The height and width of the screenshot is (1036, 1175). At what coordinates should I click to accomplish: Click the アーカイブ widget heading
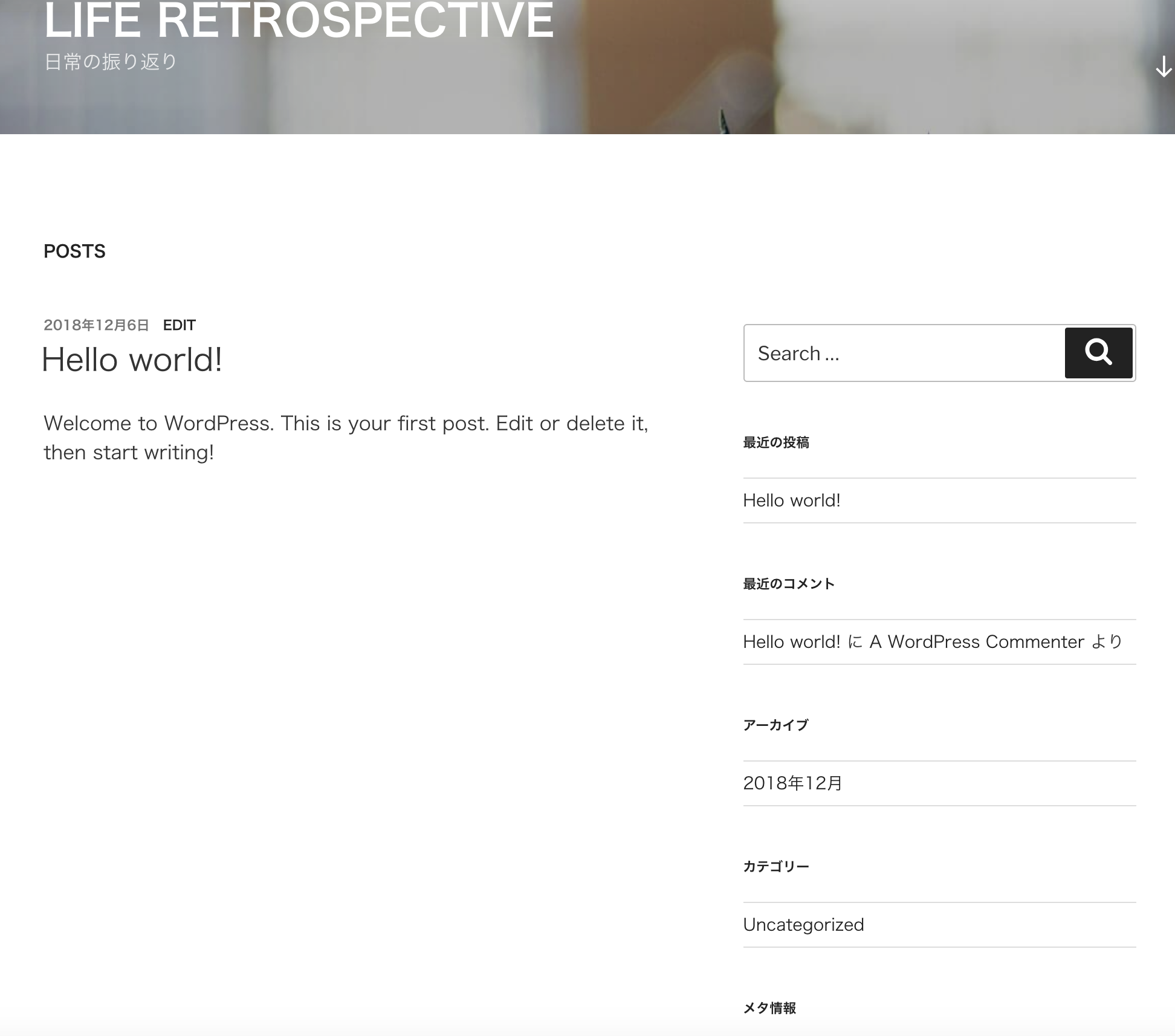click(775, 725)
